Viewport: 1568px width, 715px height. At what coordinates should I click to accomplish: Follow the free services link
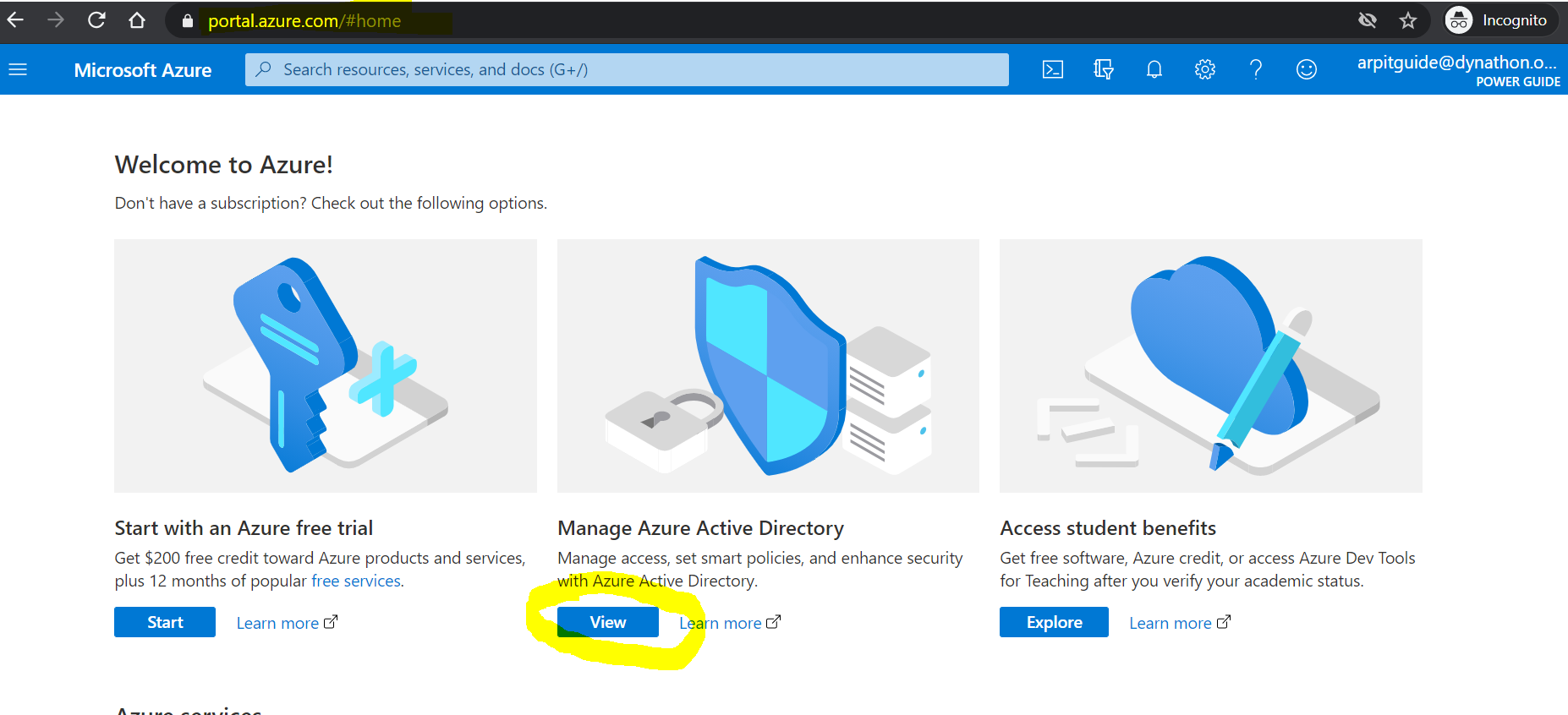tap(356, 581)
